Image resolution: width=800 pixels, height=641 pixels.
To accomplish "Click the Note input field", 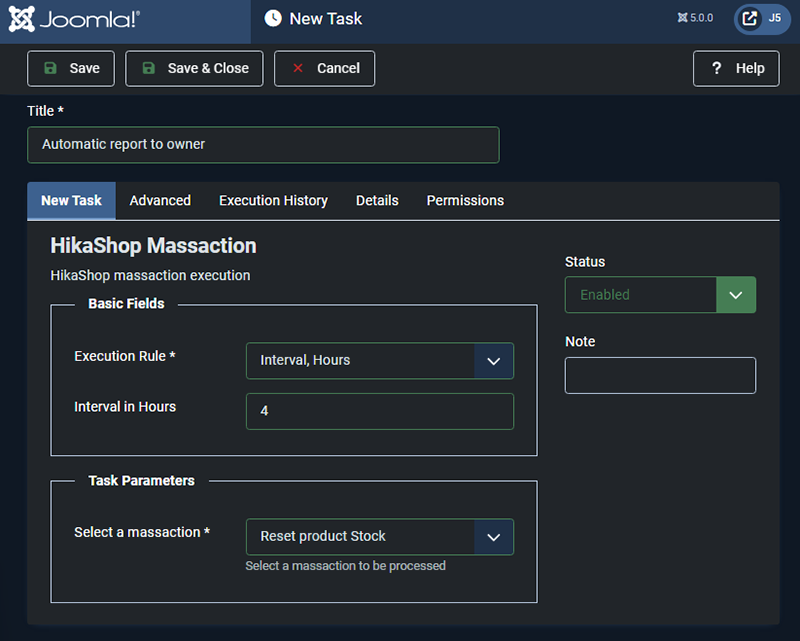I will click(660, 376).
